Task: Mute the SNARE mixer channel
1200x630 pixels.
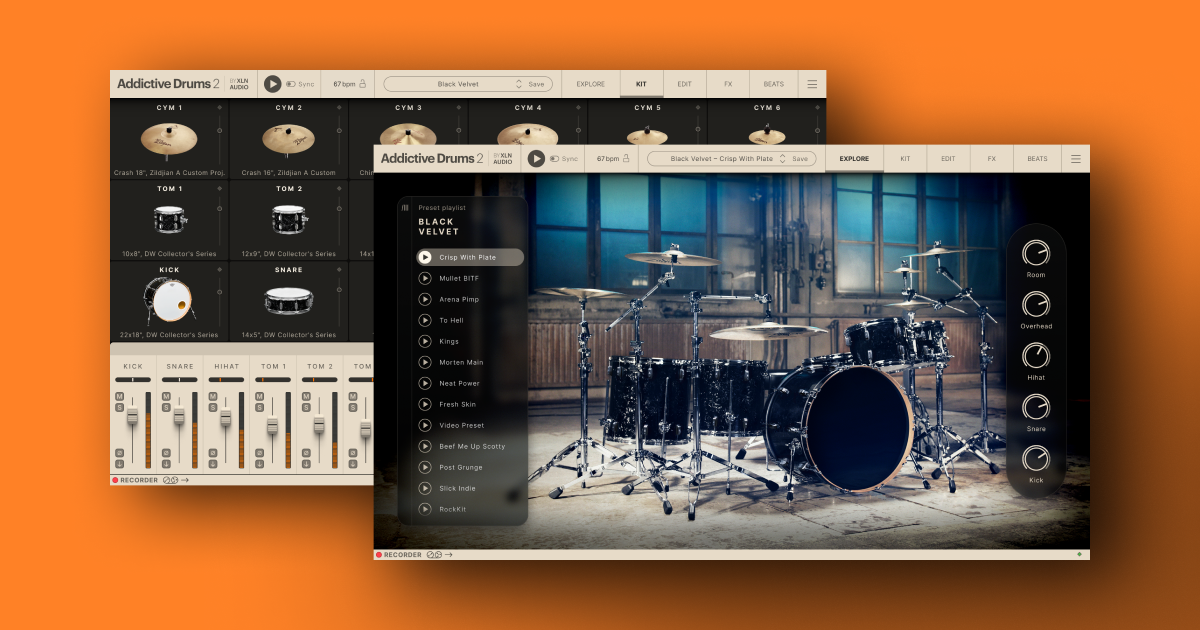Action: pos(166,397)
